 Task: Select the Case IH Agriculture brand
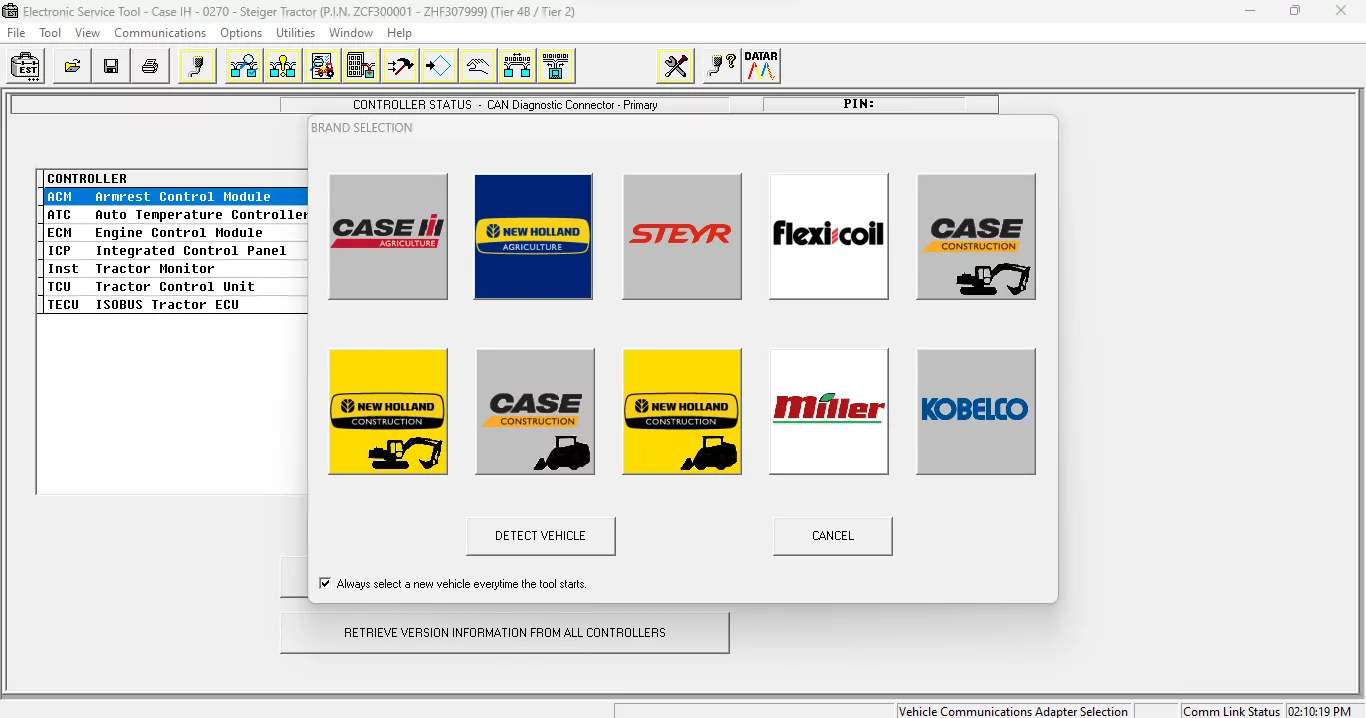[x=388, y=237]
